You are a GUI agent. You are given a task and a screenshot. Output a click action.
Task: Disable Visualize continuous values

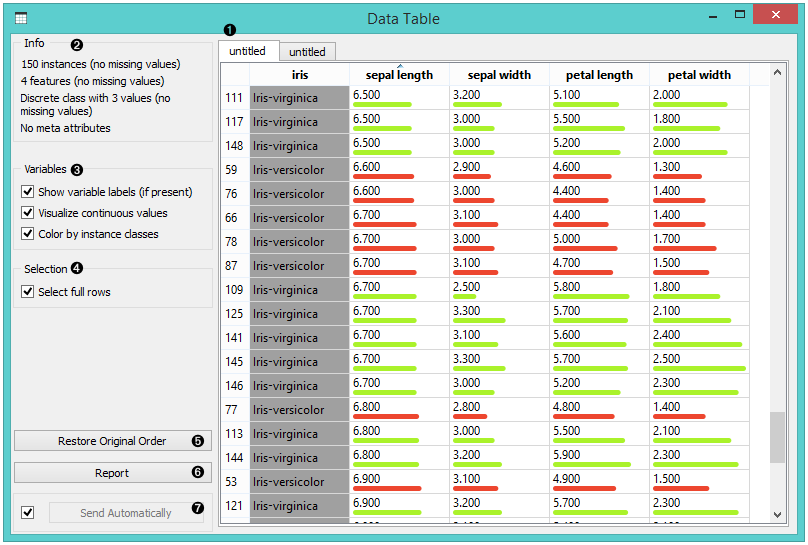[27, 213]
